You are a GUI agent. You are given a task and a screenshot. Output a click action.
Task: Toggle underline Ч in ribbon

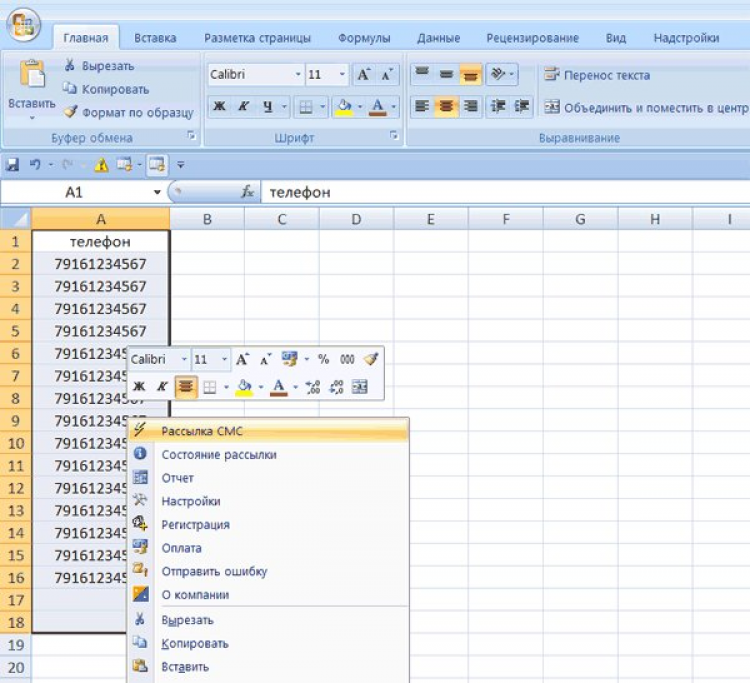tap(267, 107)
